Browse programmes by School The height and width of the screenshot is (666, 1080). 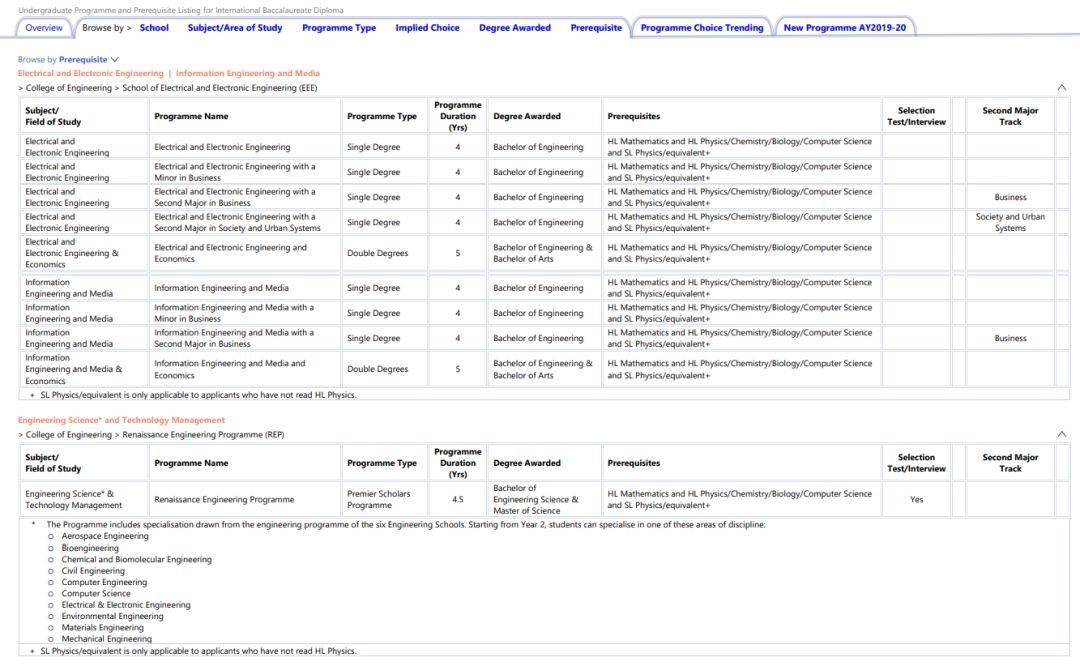pyautogui.click(x=154, y=28)
